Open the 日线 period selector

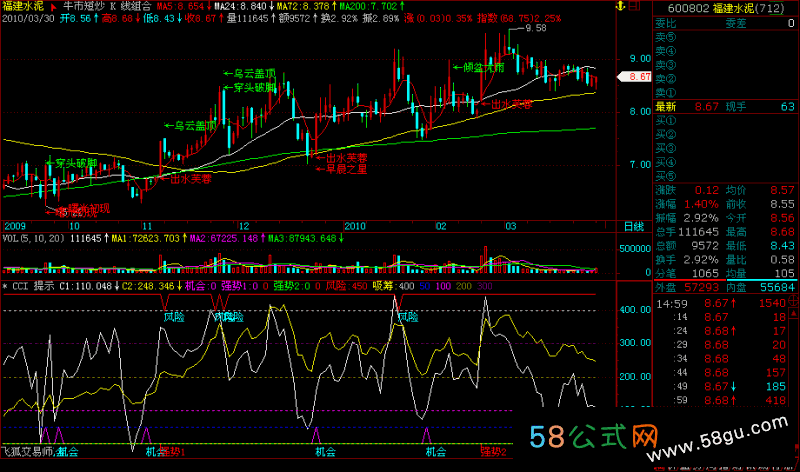pos(634,227)
